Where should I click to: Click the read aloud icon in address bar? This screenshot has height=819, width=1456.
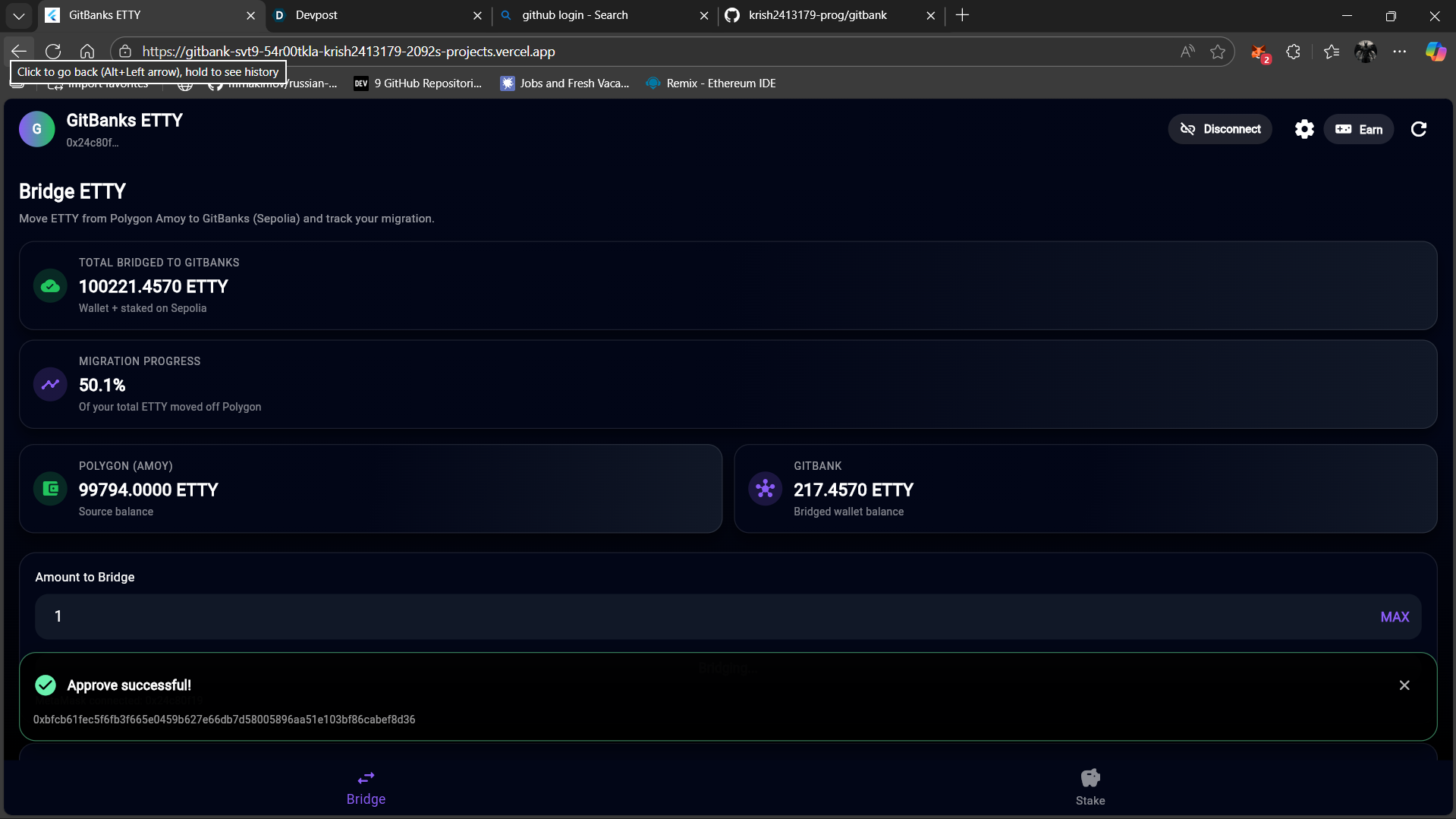[x=1187, y=52]
